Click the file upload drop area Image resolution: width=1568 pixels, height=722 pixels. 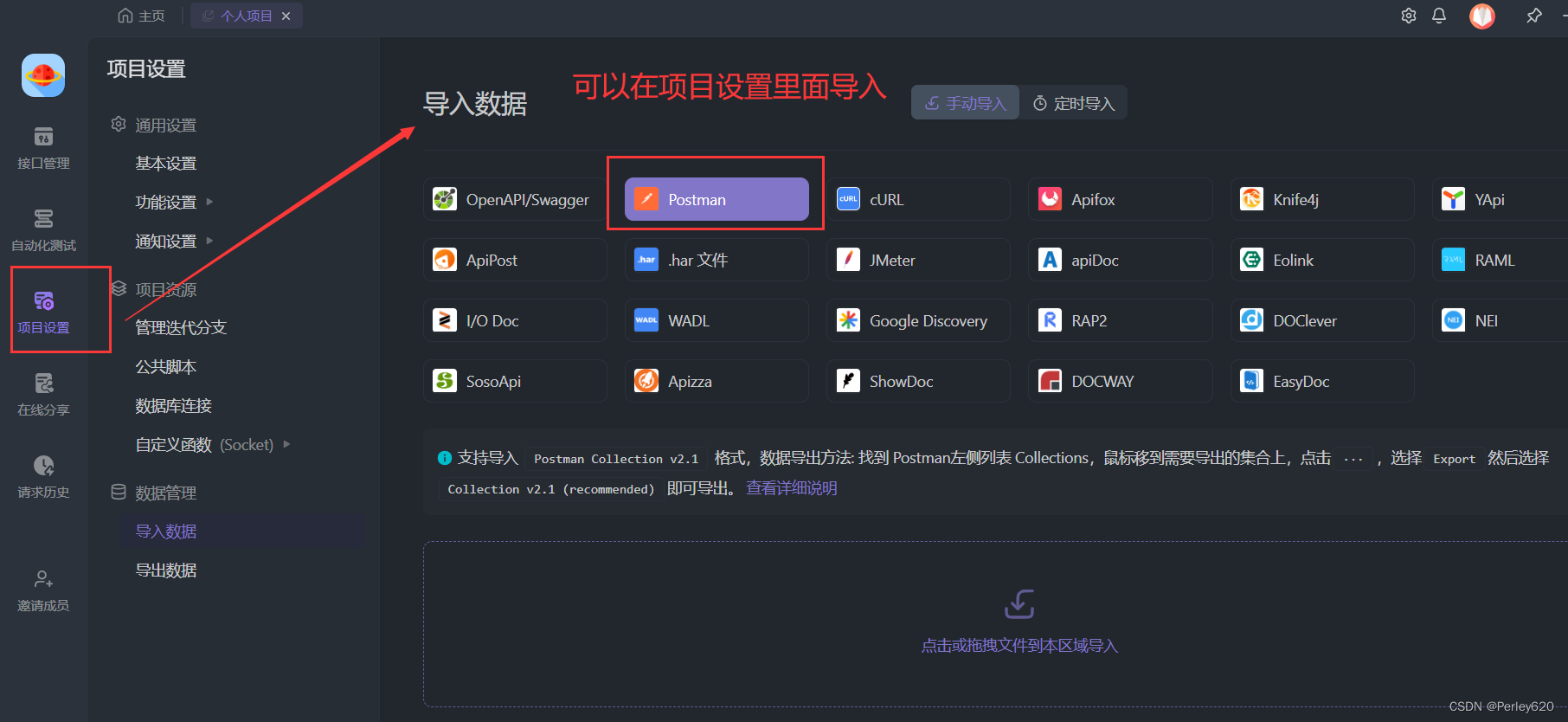tap(995, 624)
